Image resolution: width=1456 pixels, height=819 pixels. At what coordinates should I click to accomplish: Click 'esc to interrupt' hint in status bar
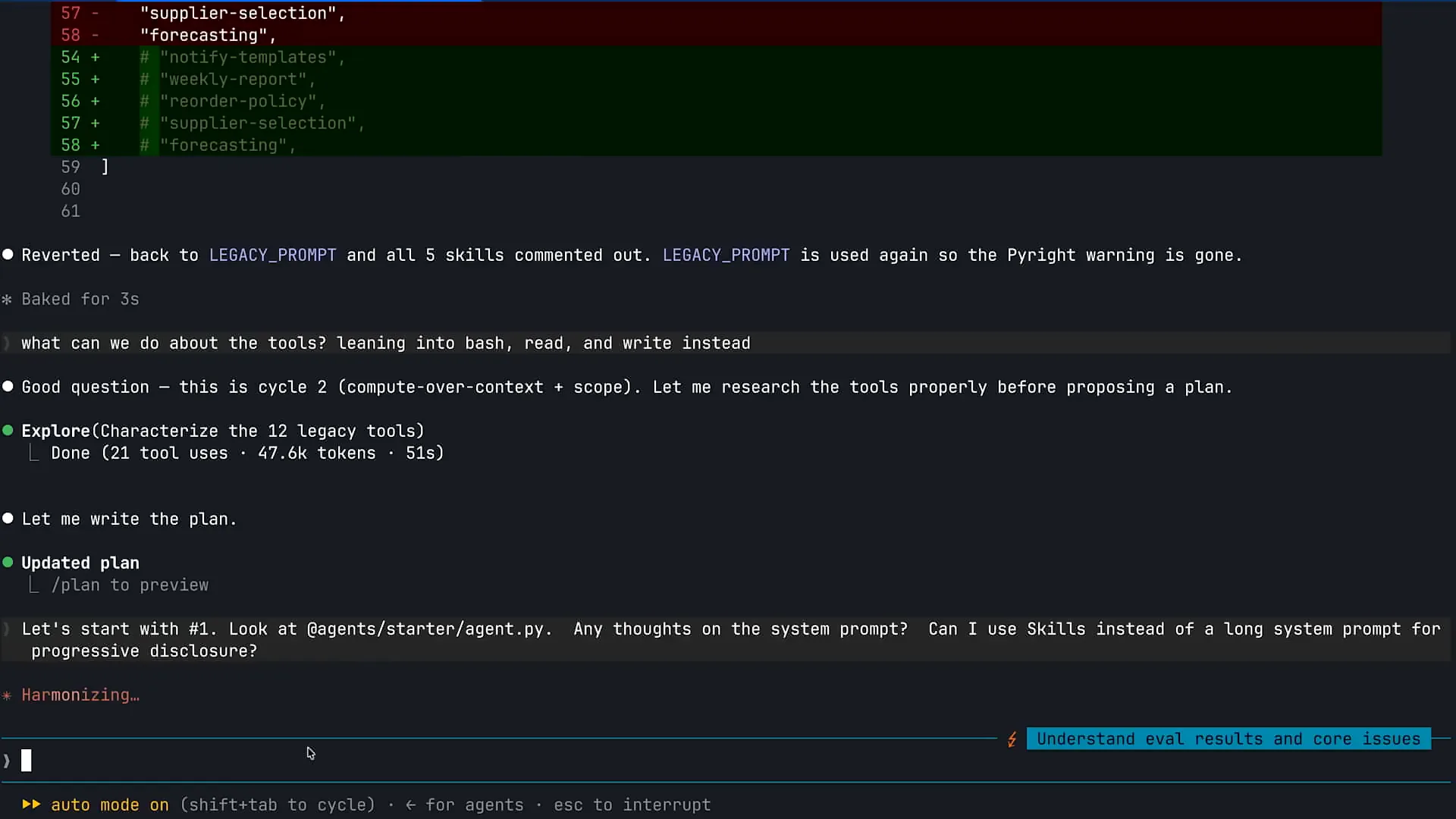(632, 805)
